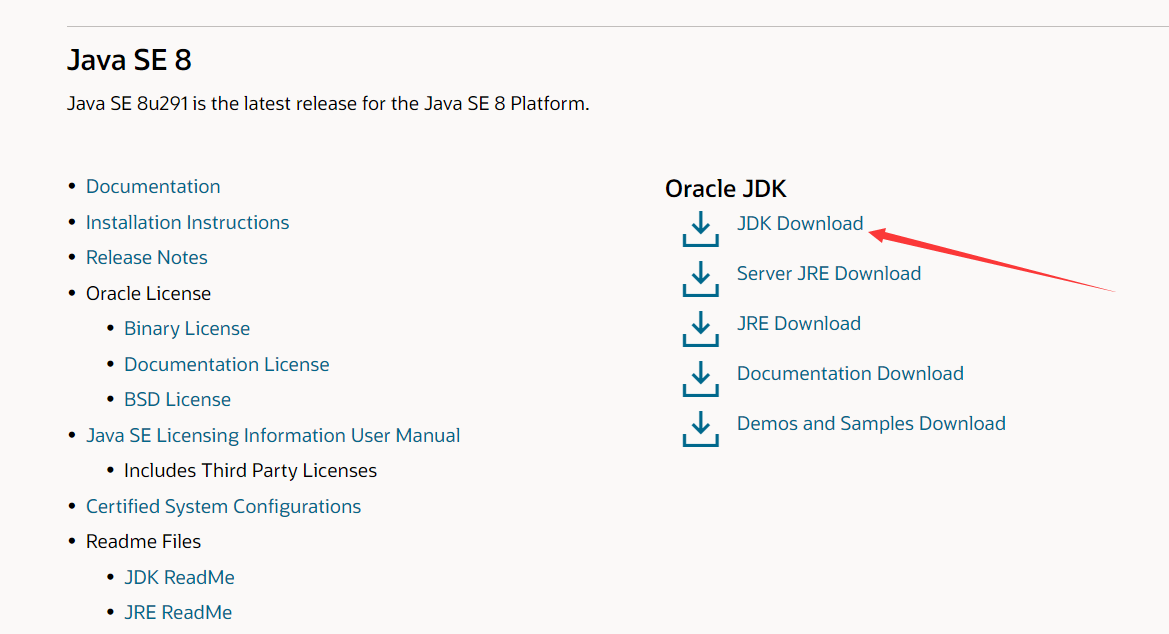The height and width of the screenshot is (634, 1169).
Task: Go to the Documentation License page
Action: 227,365
